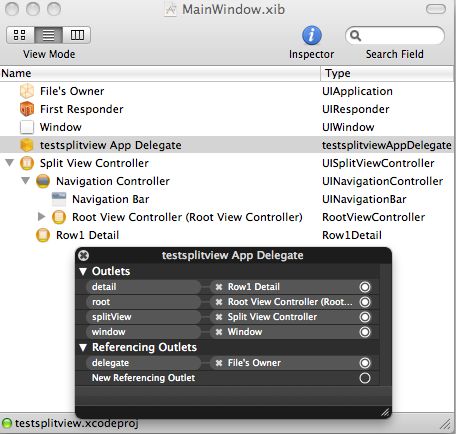This screenshot has height=434, width=456.
Task: Disconnect the detail outlet from Row1 Detail
Action: (219, 287)
